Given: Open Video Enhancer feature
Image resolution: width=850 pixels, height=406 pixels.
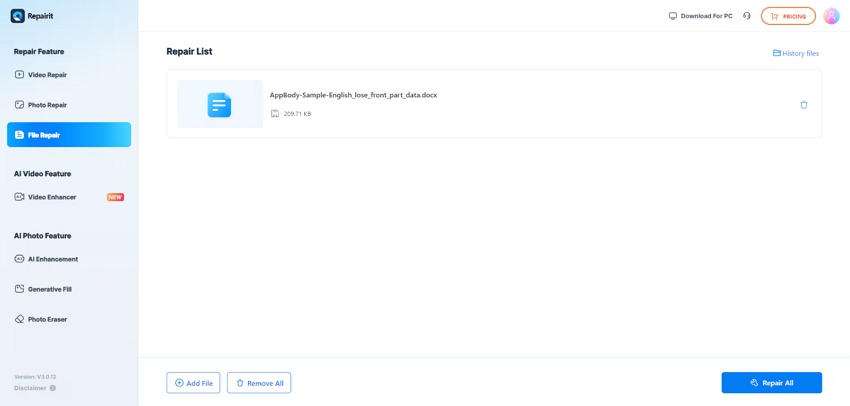Looking at the screenshot, I should point(52,197).
